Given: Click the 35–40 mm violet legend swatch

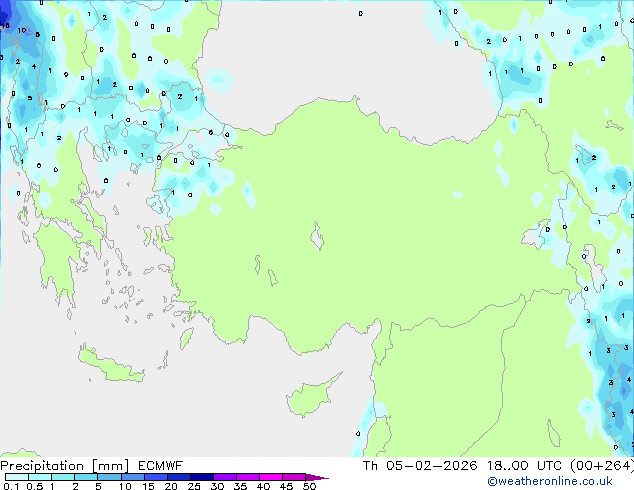Looking at the screenshot, I should click(x=248, y=477).
